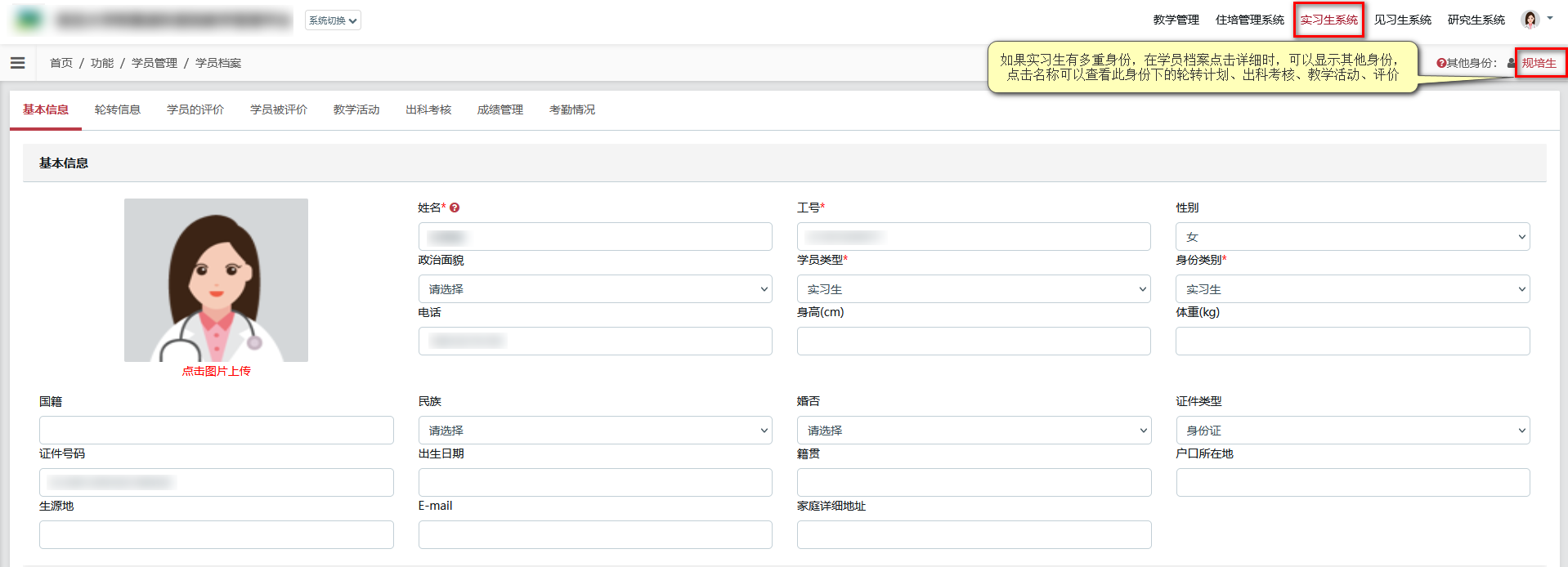Toggle the hamburger sidebar menu icon
Image resolution: width=1568 pixels, height=567 pixels.
tap(17, 63)
